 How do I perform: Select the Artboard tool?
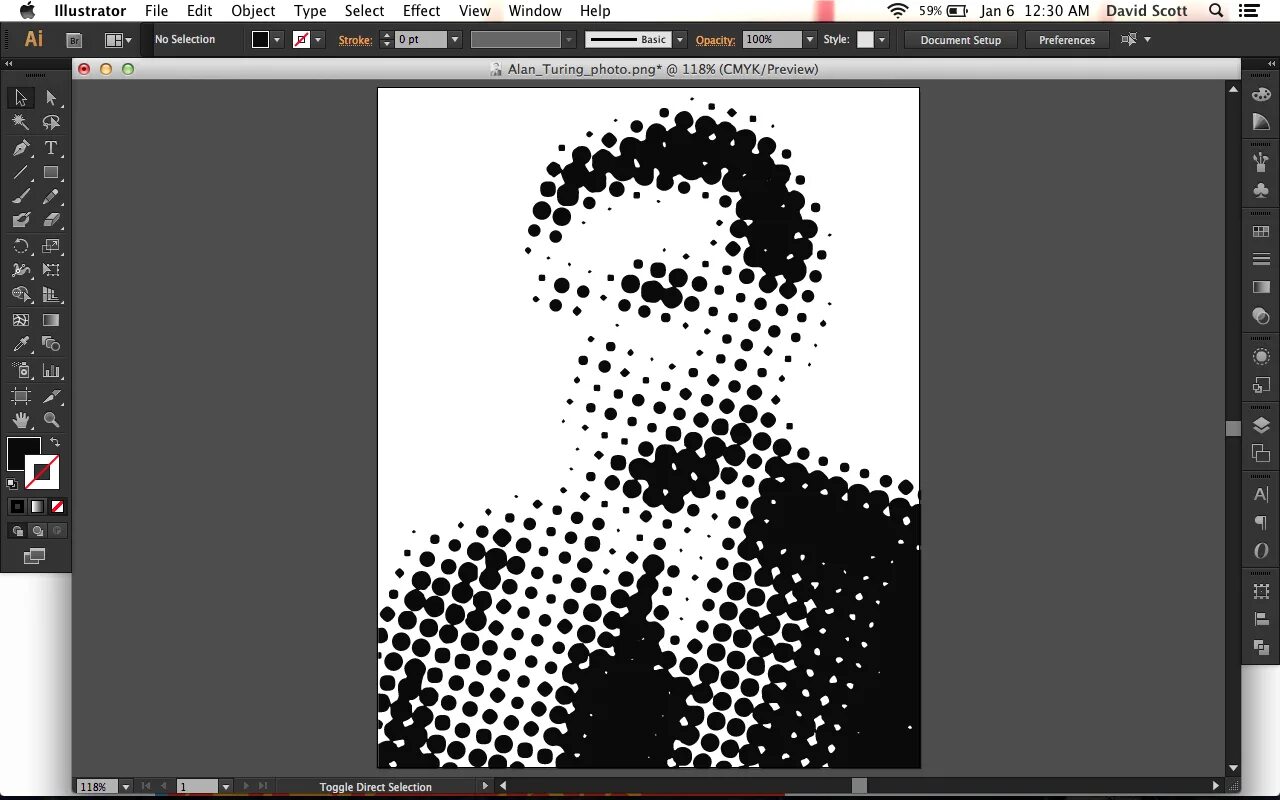point(20,396)
